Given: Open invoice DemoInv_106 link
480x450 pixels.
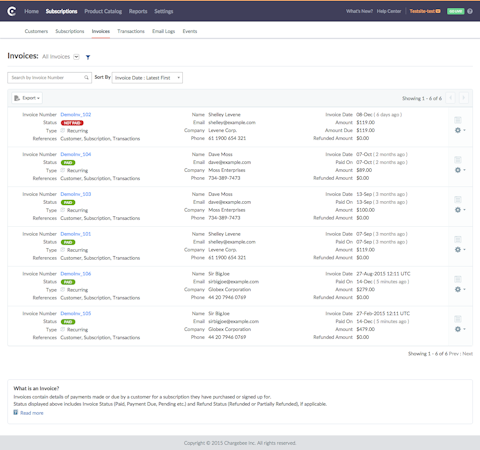Looking at the screenshot, I should tap(76, 274).
